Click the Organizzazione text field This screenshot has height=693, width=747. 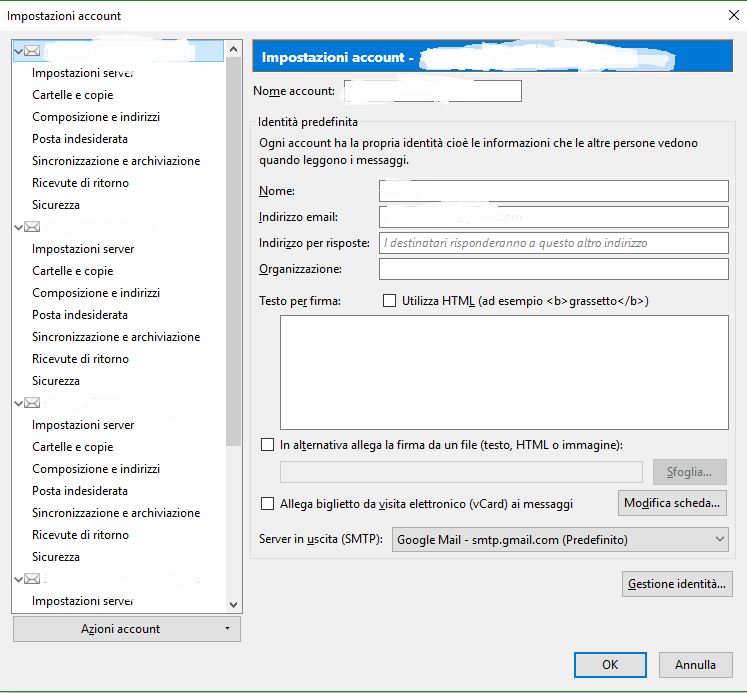tap(554, 269)
